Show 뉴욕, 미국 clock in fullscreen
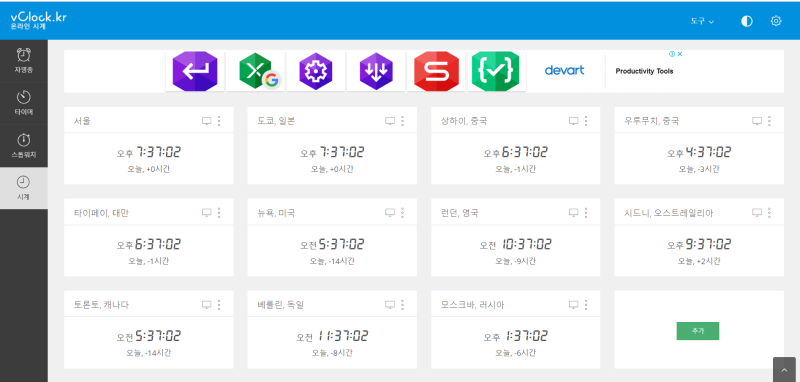Screen dimensions: 800x382 click(390, 212)
